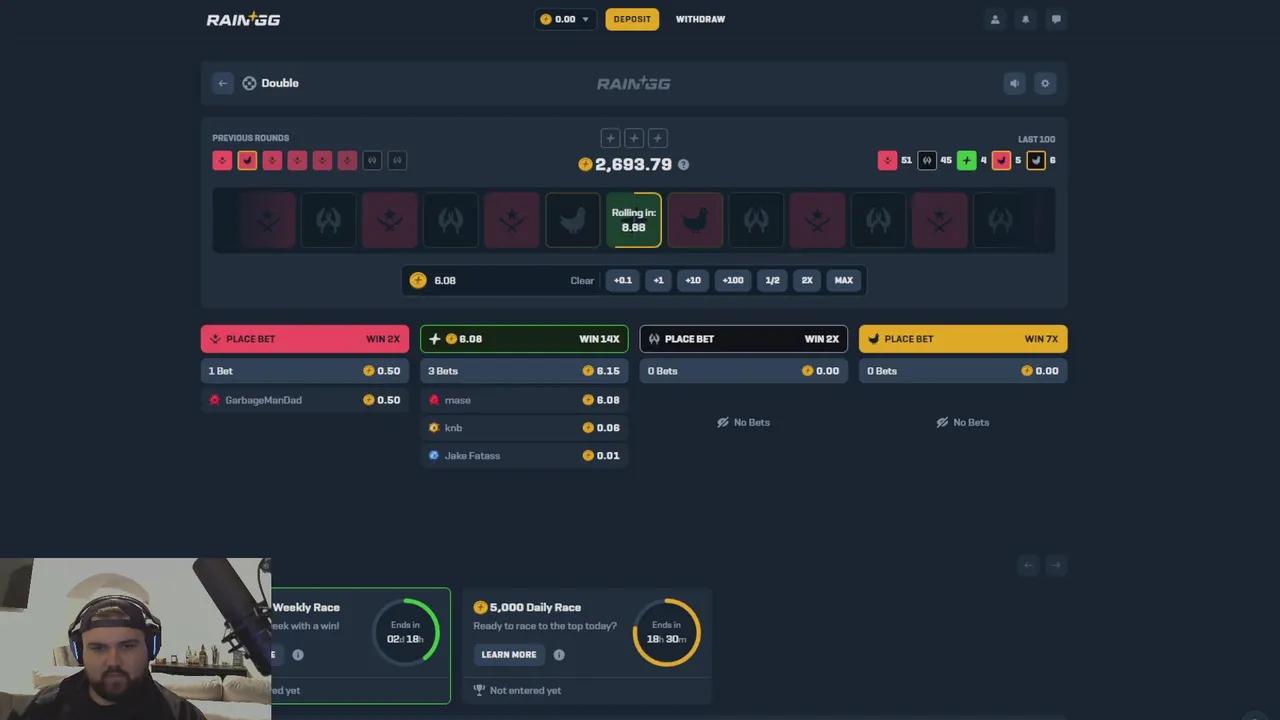Click the next arrow above the race cards

[1056, 565]
